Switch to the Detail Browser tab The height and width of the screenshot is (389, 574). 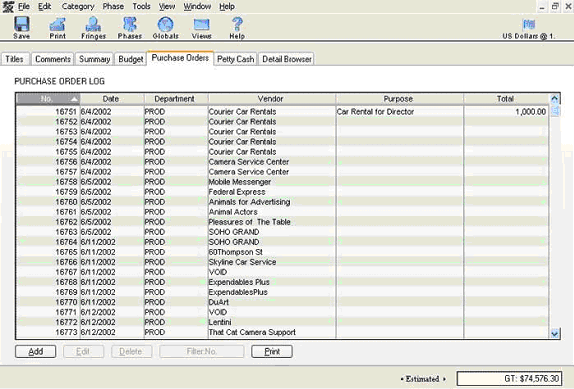pos(287,59)
